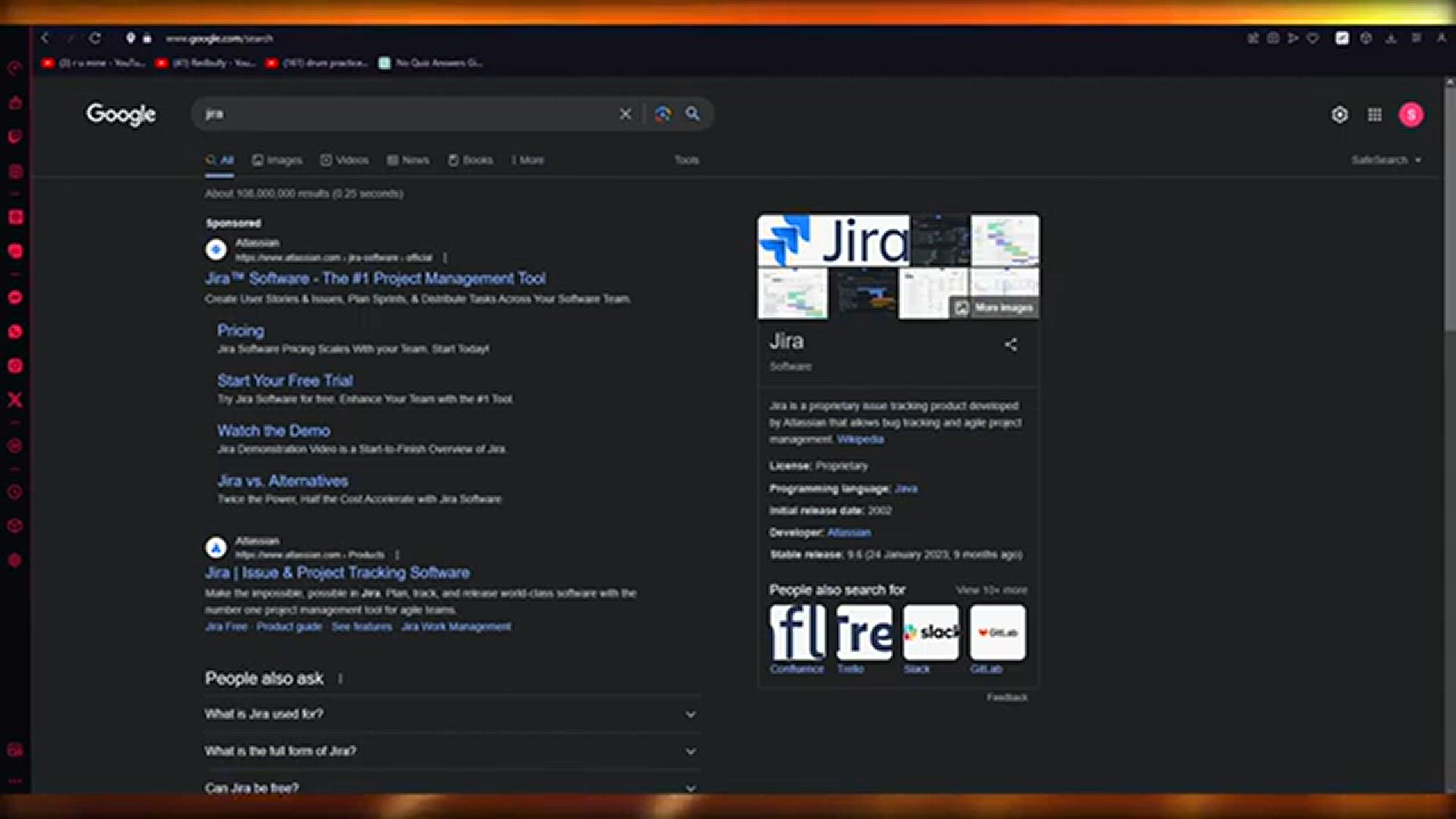Open Google Lens image search icon

coord(663,114)
